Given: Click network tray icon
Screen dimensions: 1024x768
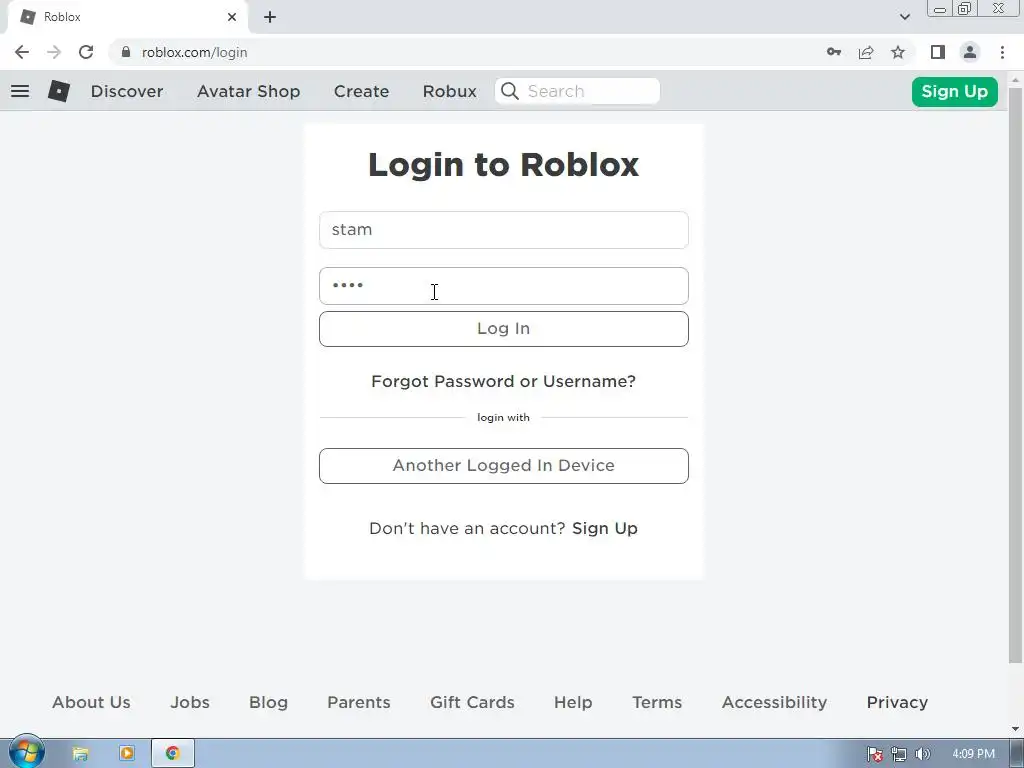Looking at the screenshot, I should pos(899,754).
